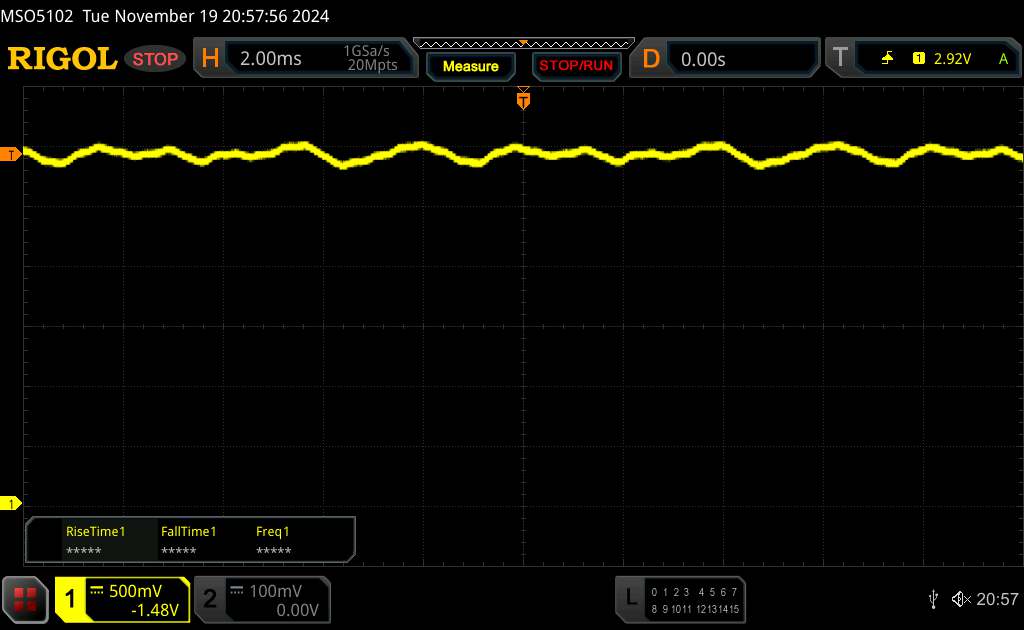Click the FallTime1 measurement

[x=188, y=541]
